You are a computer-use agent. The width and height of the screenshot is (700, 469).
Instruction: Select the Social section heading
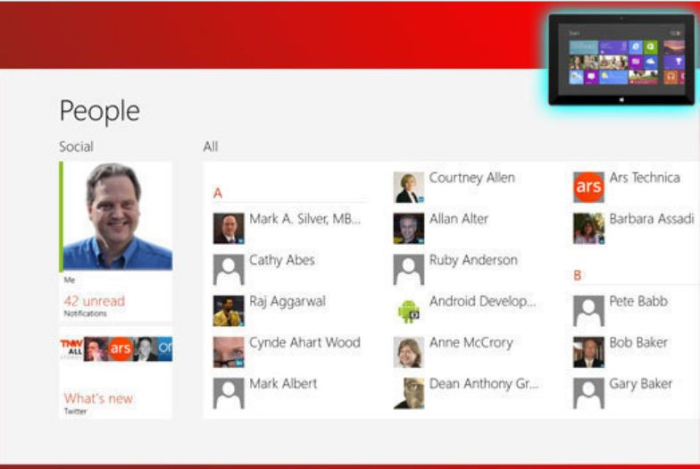click(76, 146)
